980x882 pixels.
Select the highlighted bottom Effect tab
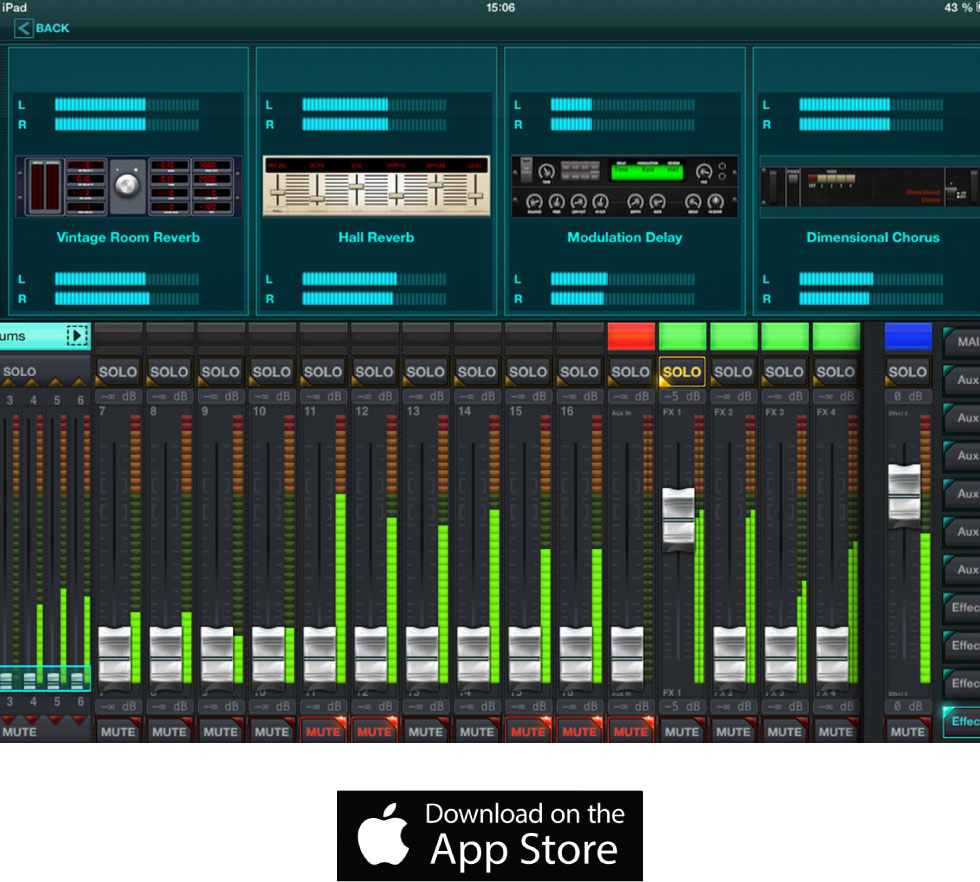964,721
